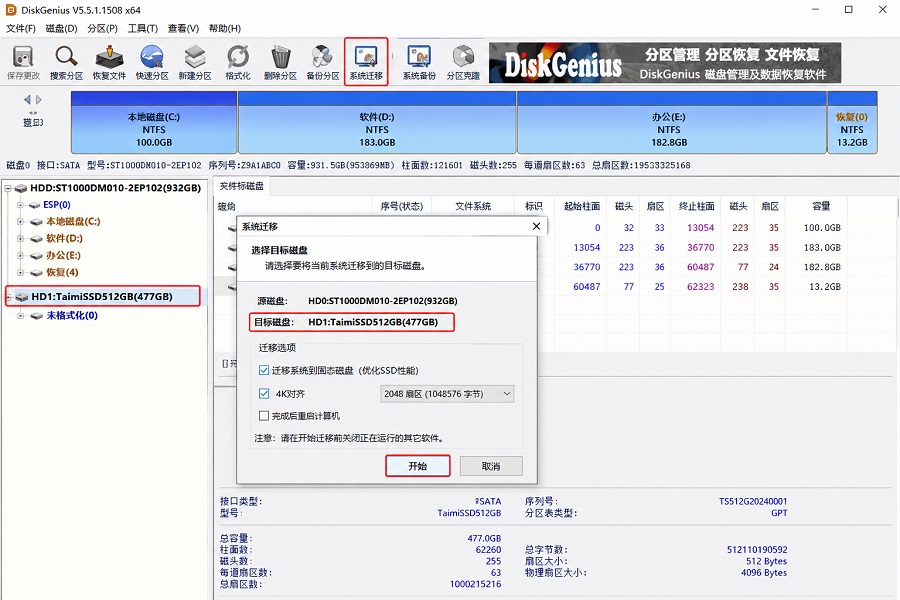The height and width of the screenshot is (600, 900).
Task: Open the 文件(F) menu
Action: coord(21,28)
